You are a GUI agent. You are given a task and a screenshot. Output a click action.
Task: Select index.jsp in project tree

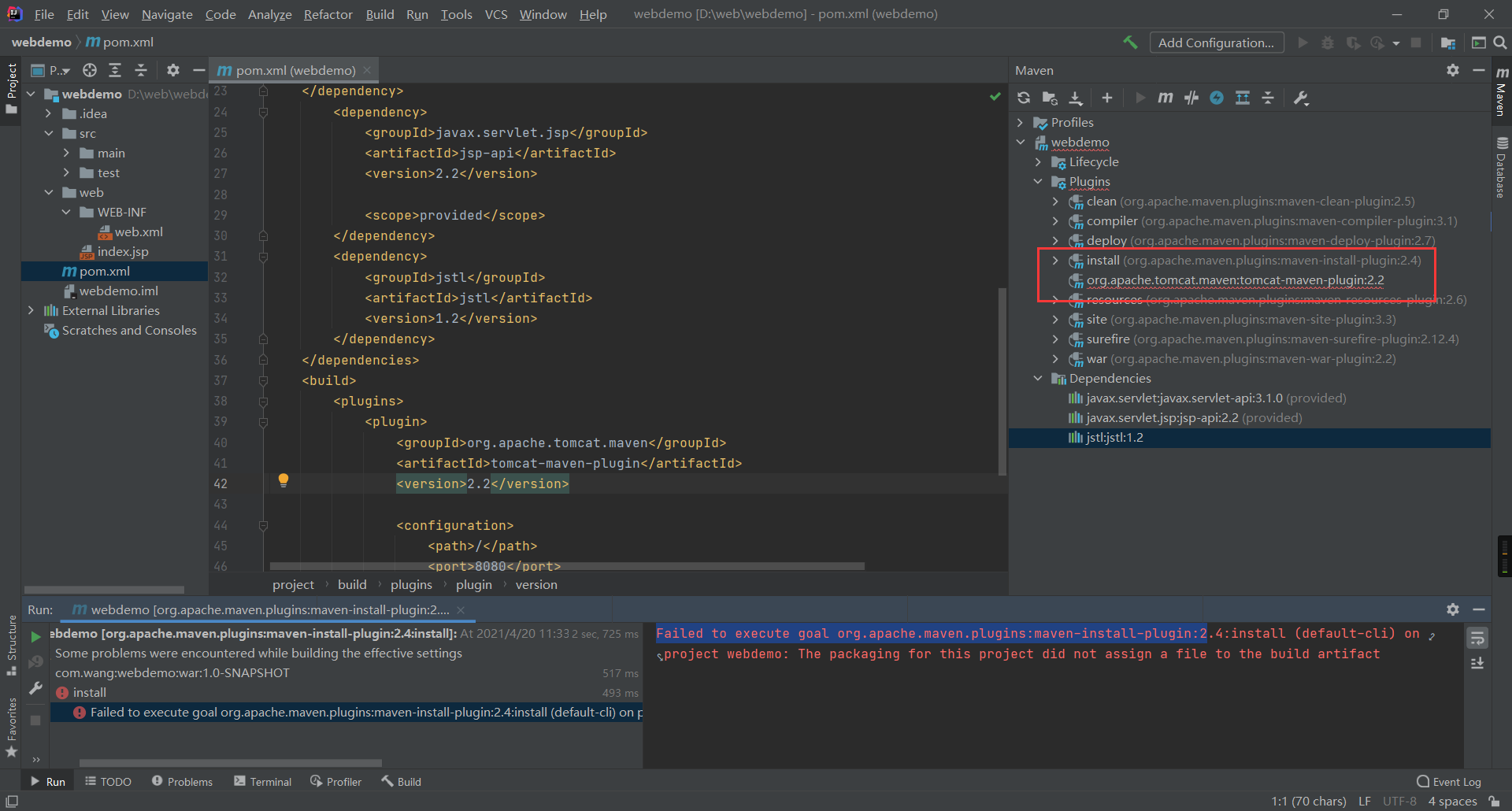pyautogui.click(x=114, y=251)
